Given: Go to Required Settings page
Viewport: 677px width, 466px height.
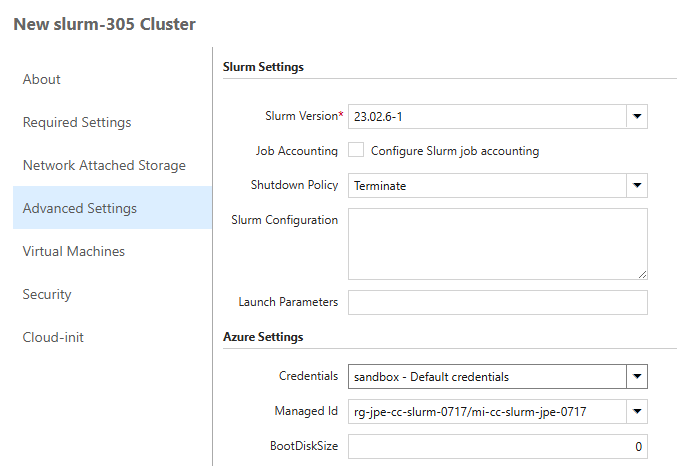Looking at the screenshot, I should [77, 122].
